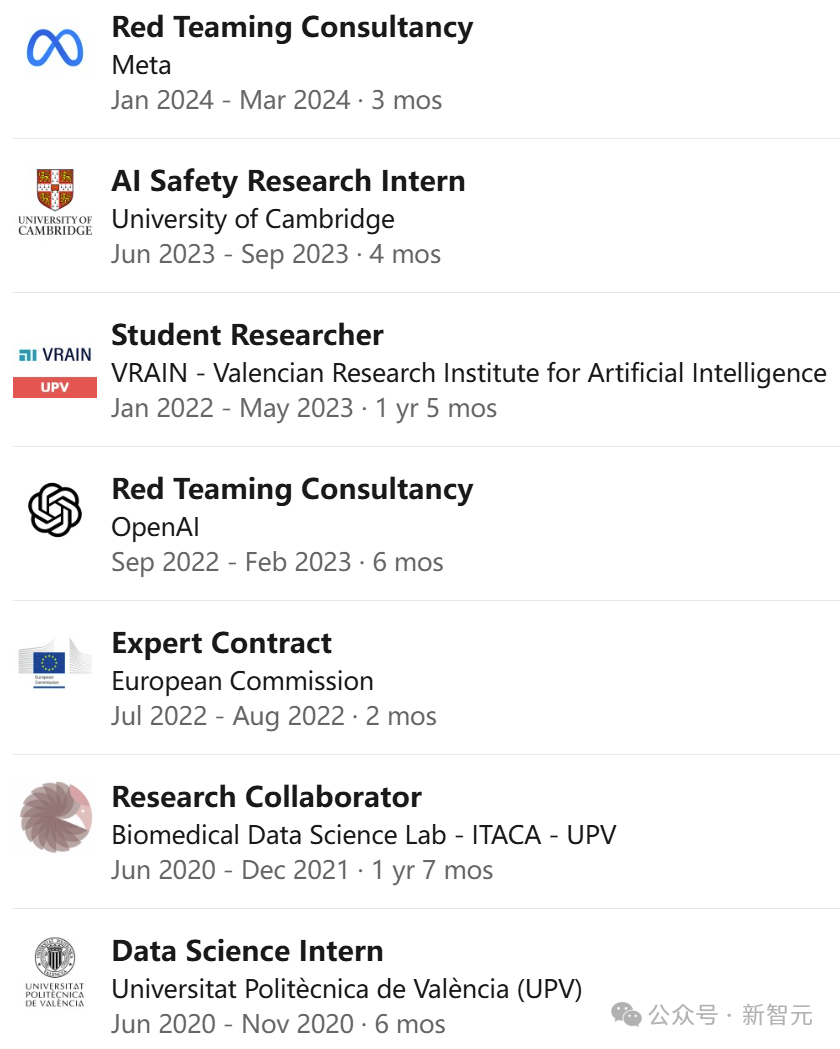Click the University of Cambridge crest logo
Viewport: 840px width, 1049px height.
pyautogui.click(x=55, y=201)
